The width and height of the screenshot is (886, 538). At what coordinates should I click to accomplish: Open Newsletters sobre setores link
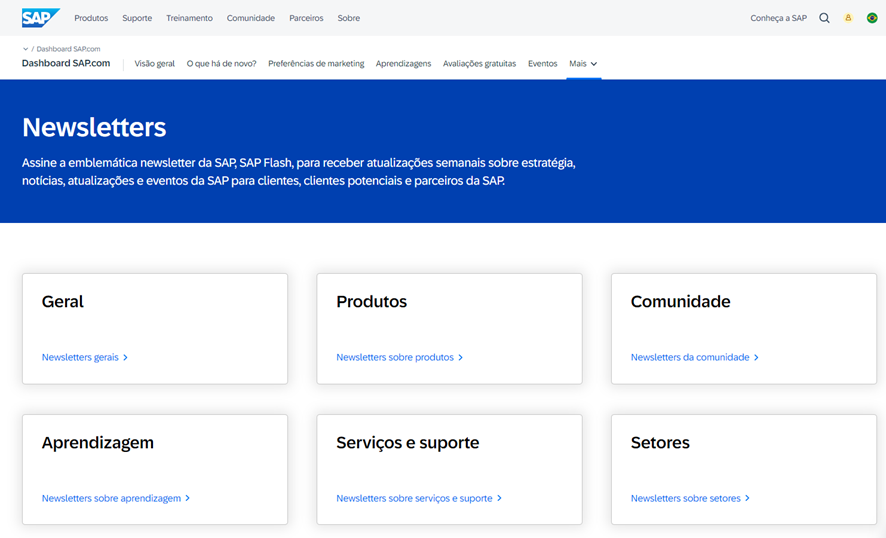pos(690,498)
